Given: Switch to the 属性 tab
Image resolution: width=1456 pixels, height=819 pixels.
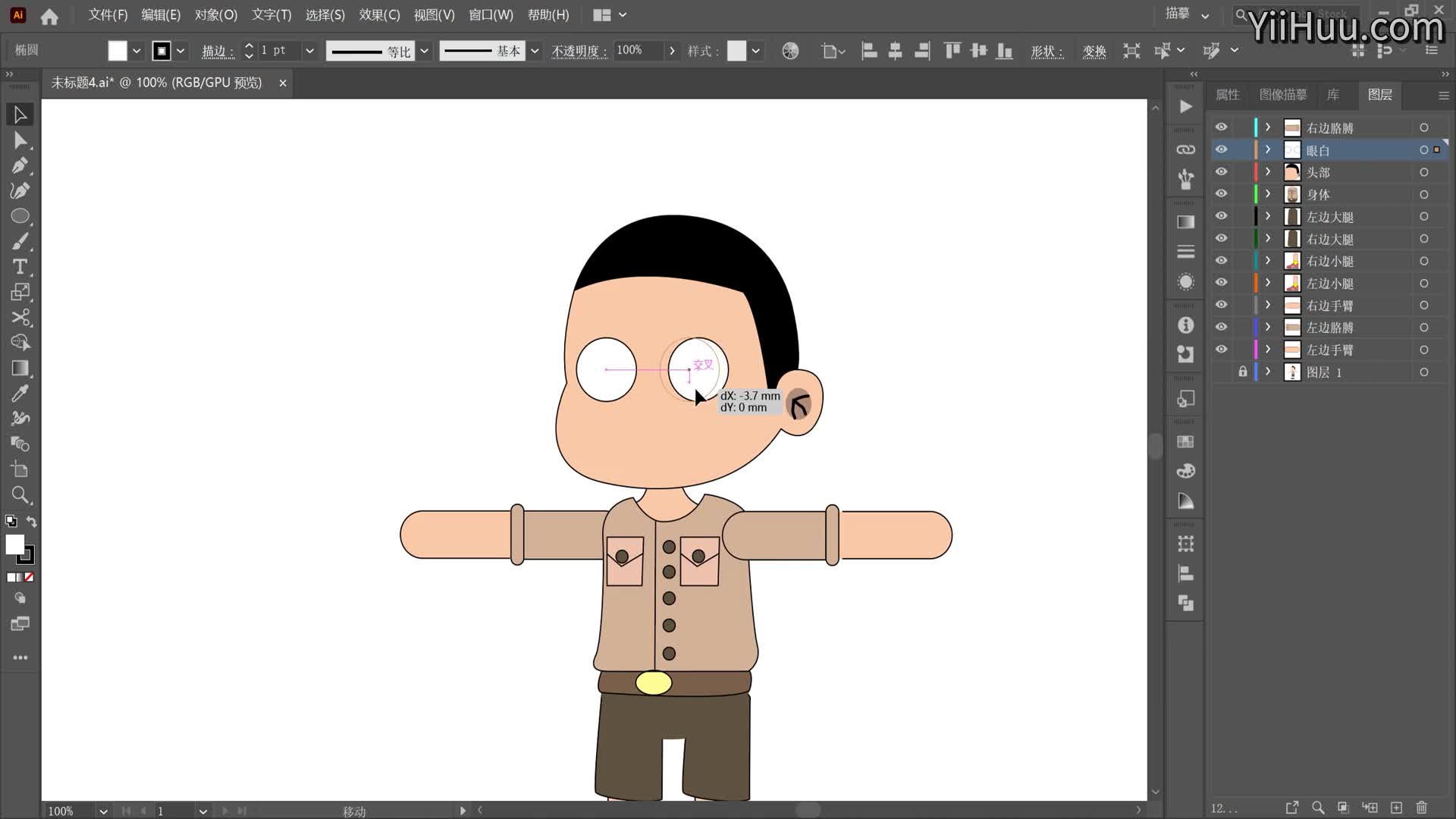Looking at the screenshot, I should (1227, 95).
